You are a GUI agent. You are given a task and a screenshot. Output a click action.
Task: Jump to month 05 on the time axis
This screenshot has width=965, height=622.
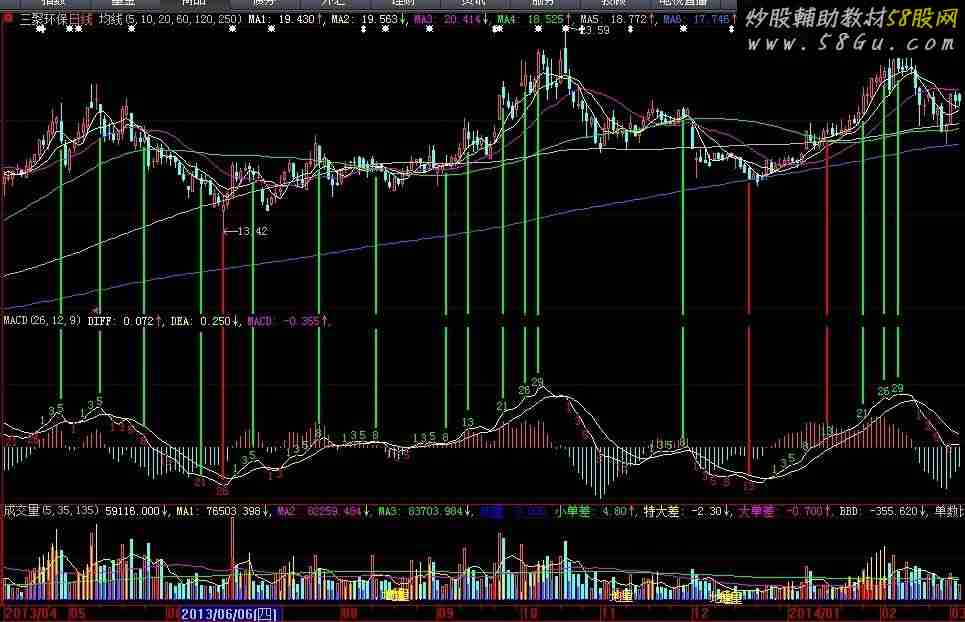(x=77, y=614)
